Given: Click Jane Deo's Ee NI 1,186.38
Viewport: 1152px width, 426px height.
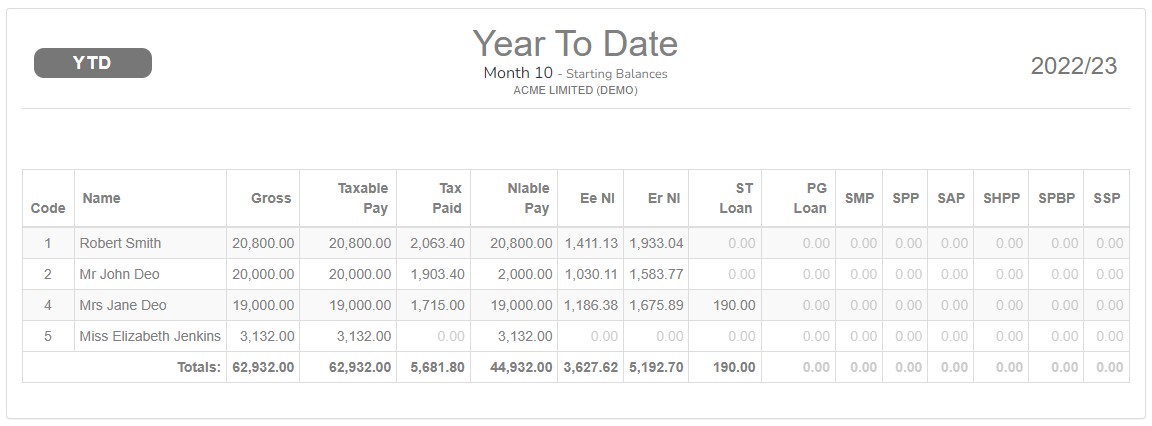Looking at the screenshot, I should click(591, 305).
